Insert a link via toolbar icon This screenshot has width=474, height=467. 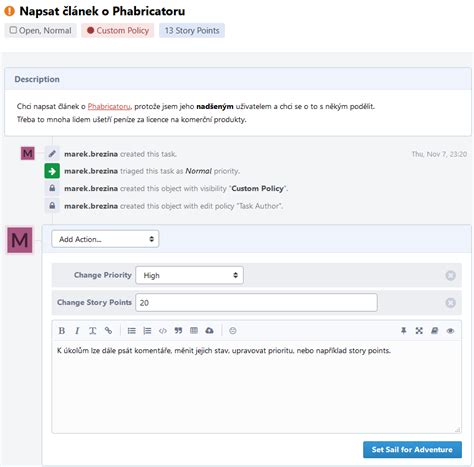point(108,331)
